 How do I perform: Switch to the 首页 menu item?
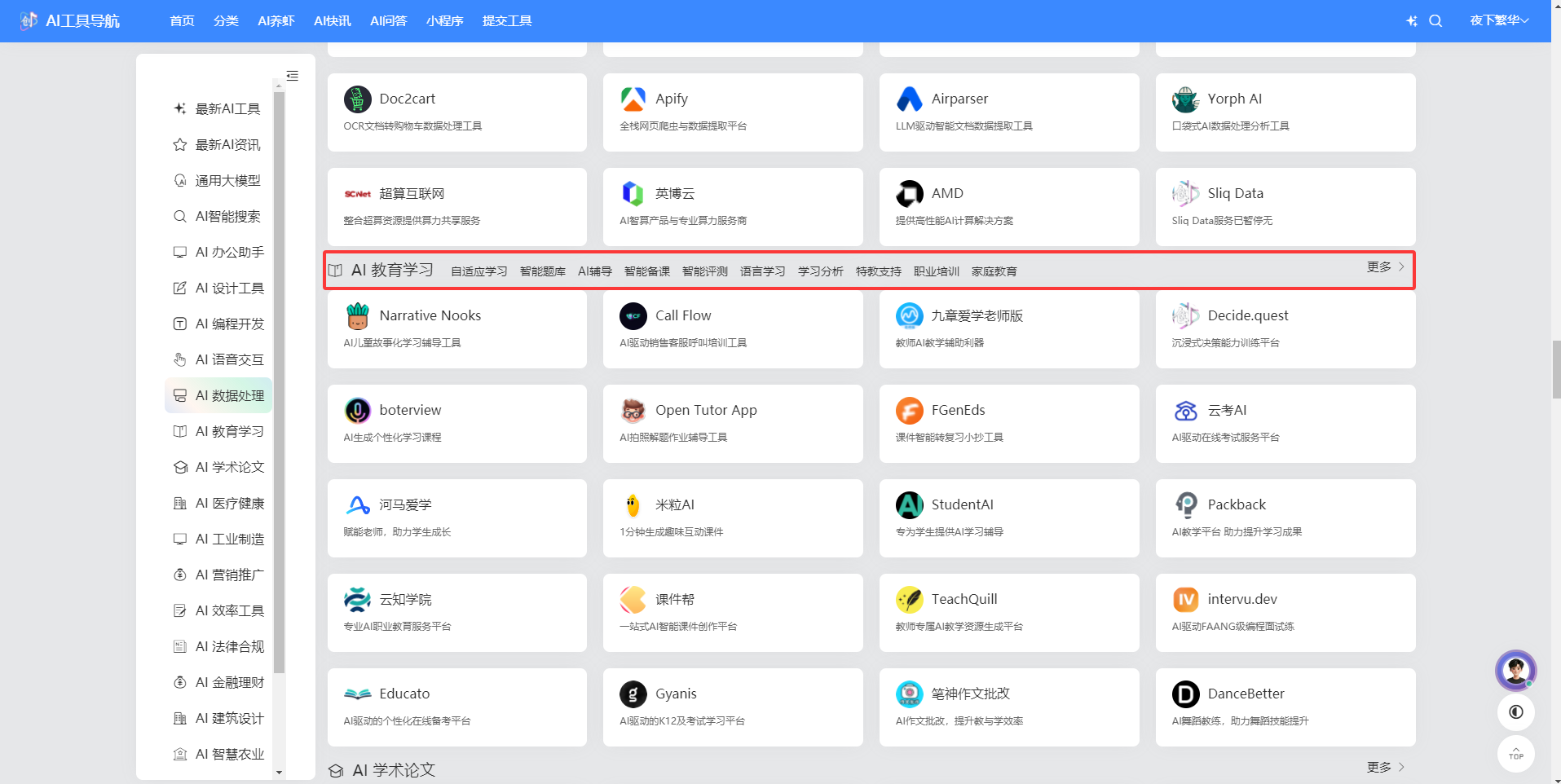181,20
